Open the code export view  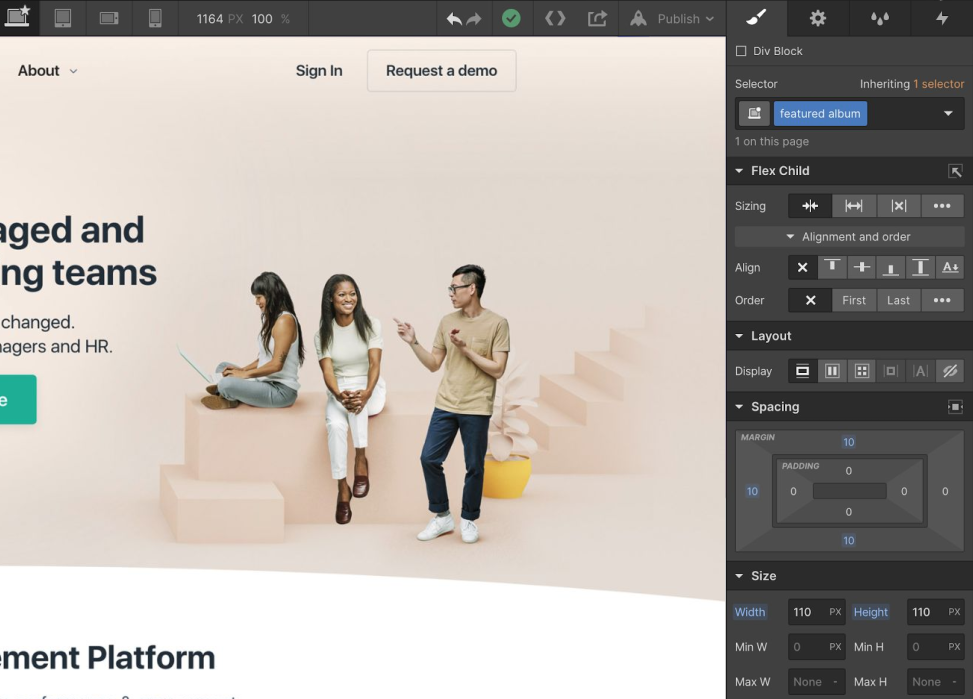556,17
